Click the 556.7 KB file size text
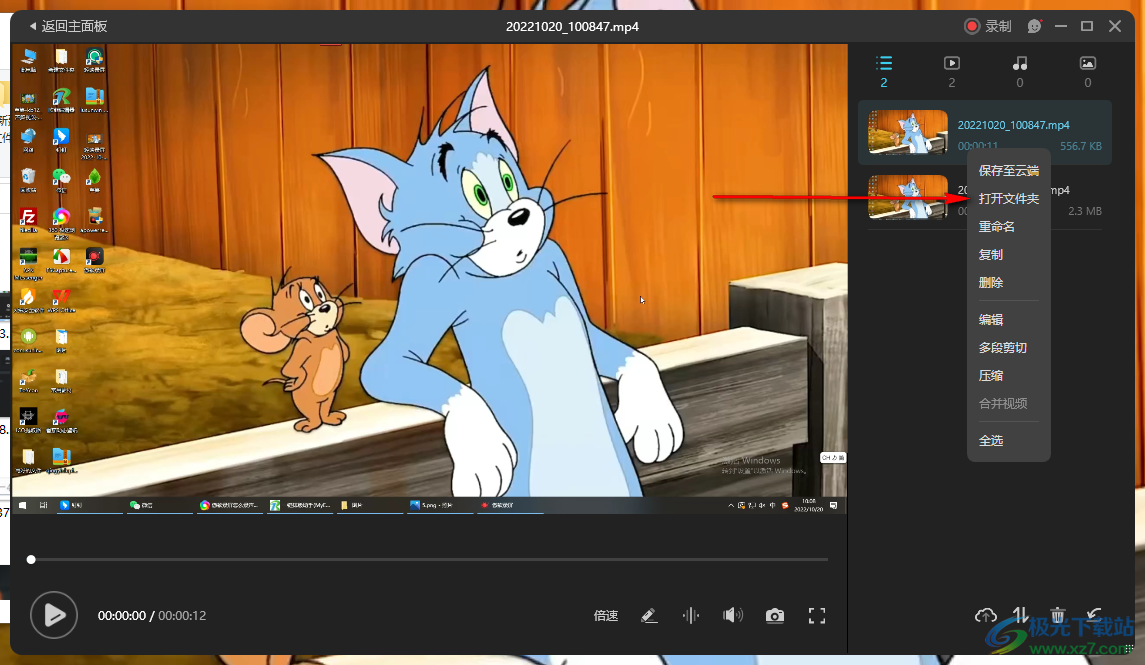This screenshot has height=665, width=1145. (x=1081, y=146)
